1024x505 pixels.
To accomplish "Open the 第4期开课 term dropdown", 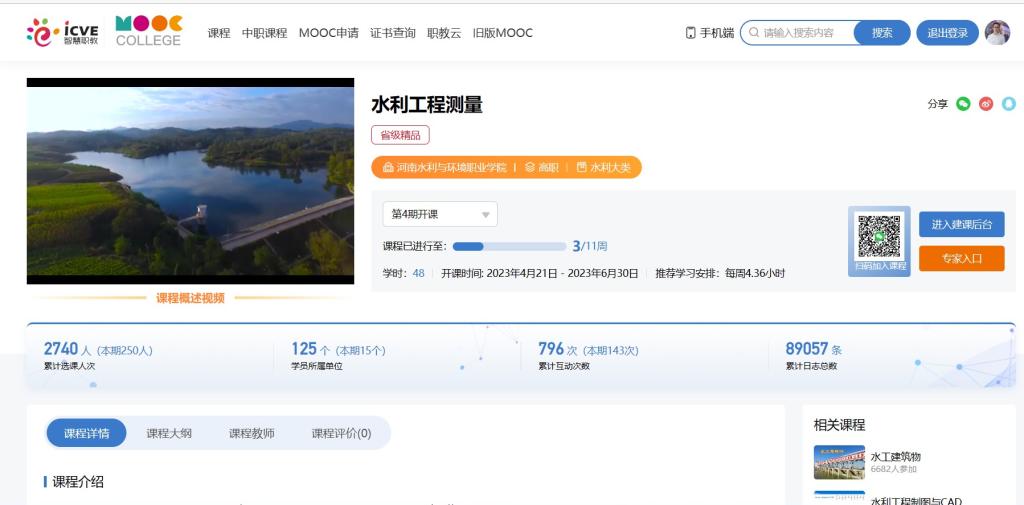I will 440,214.
